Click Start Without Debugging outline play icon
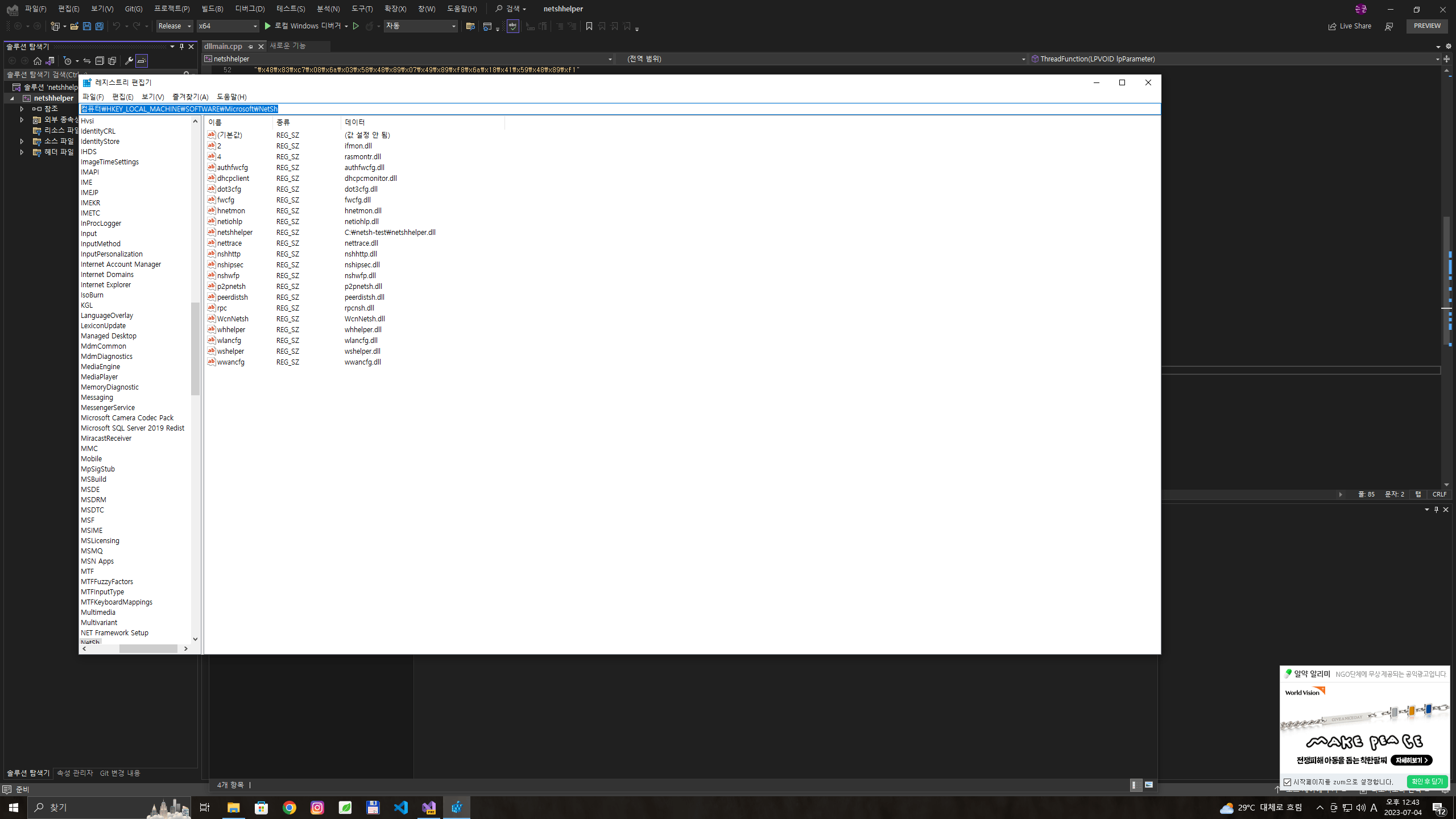Screen dimensions: 1456x819 (x=356, y=26)
